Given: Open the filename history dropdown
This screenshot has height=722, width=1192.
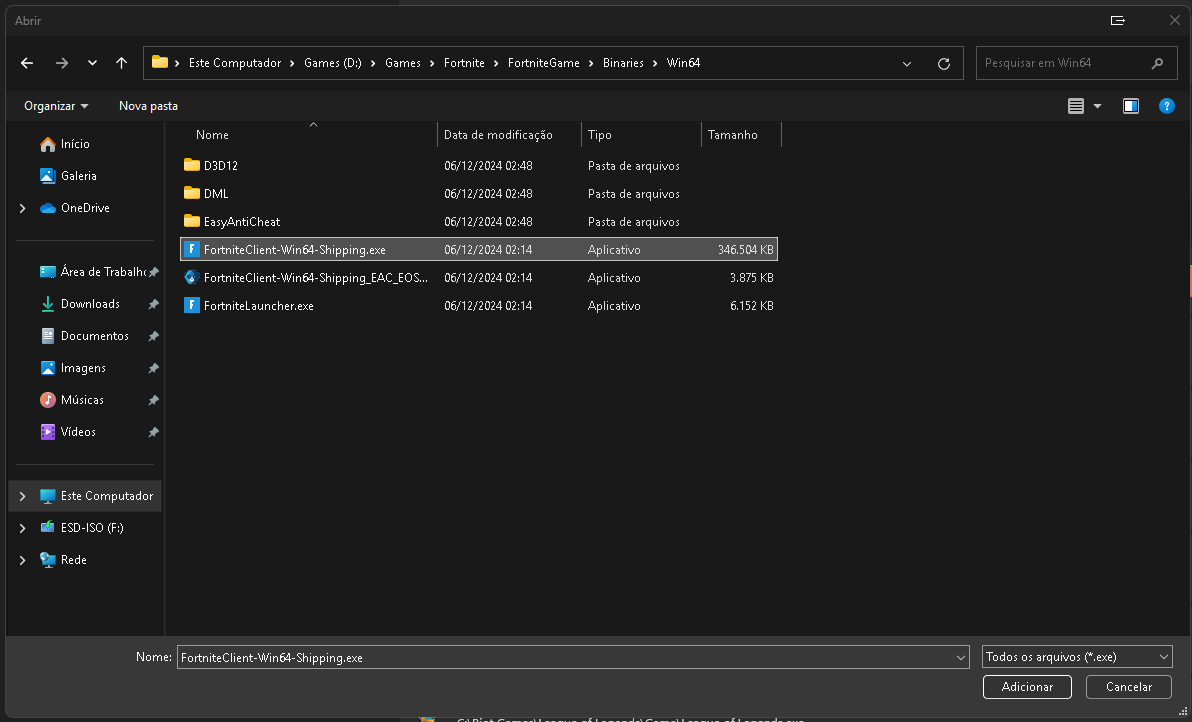Looking at the screenshot, I should (961, 657).
